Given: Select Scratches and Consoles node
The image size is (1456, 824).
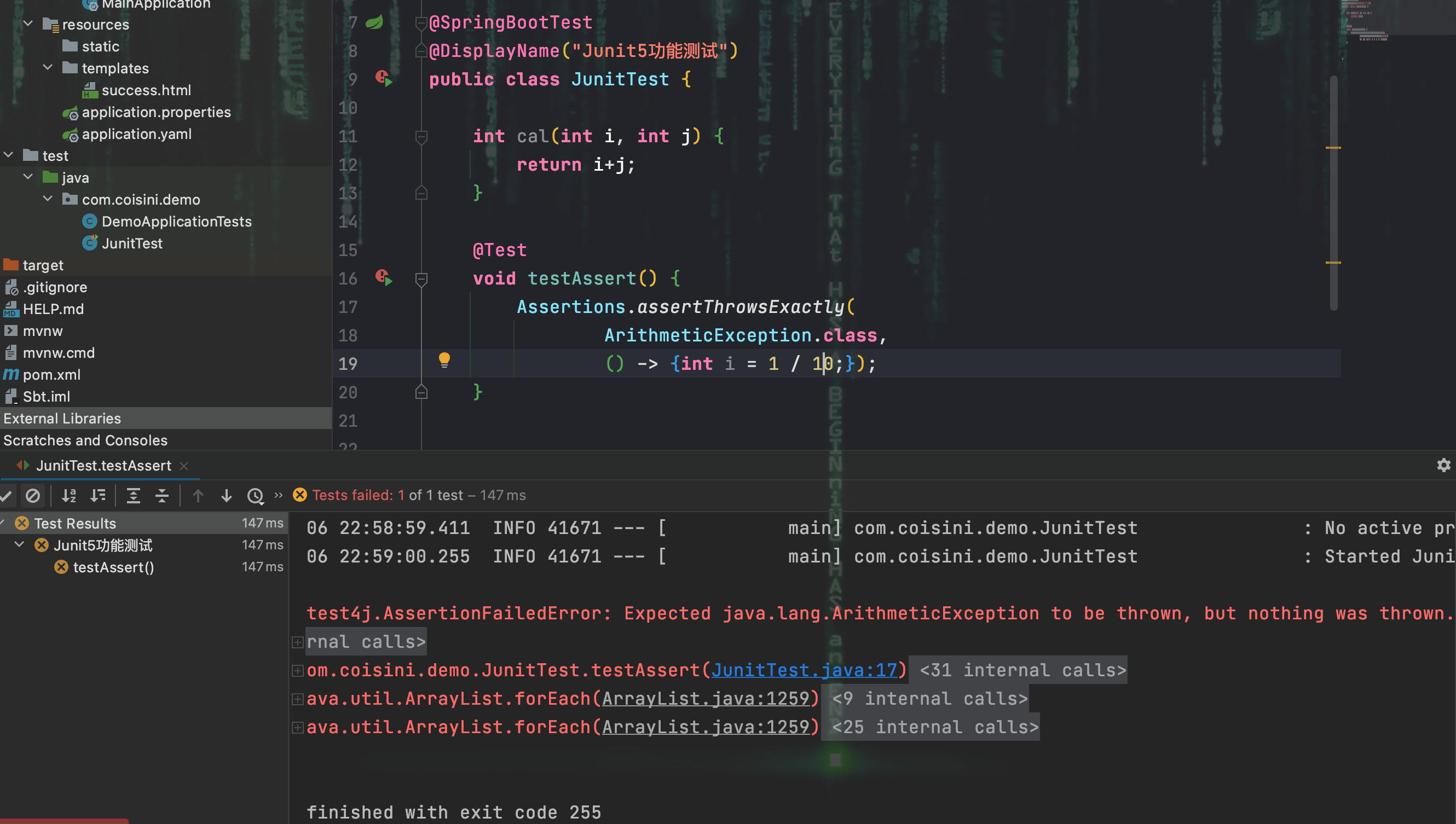Looking at the screenshot, I should [x=85, y=440].
